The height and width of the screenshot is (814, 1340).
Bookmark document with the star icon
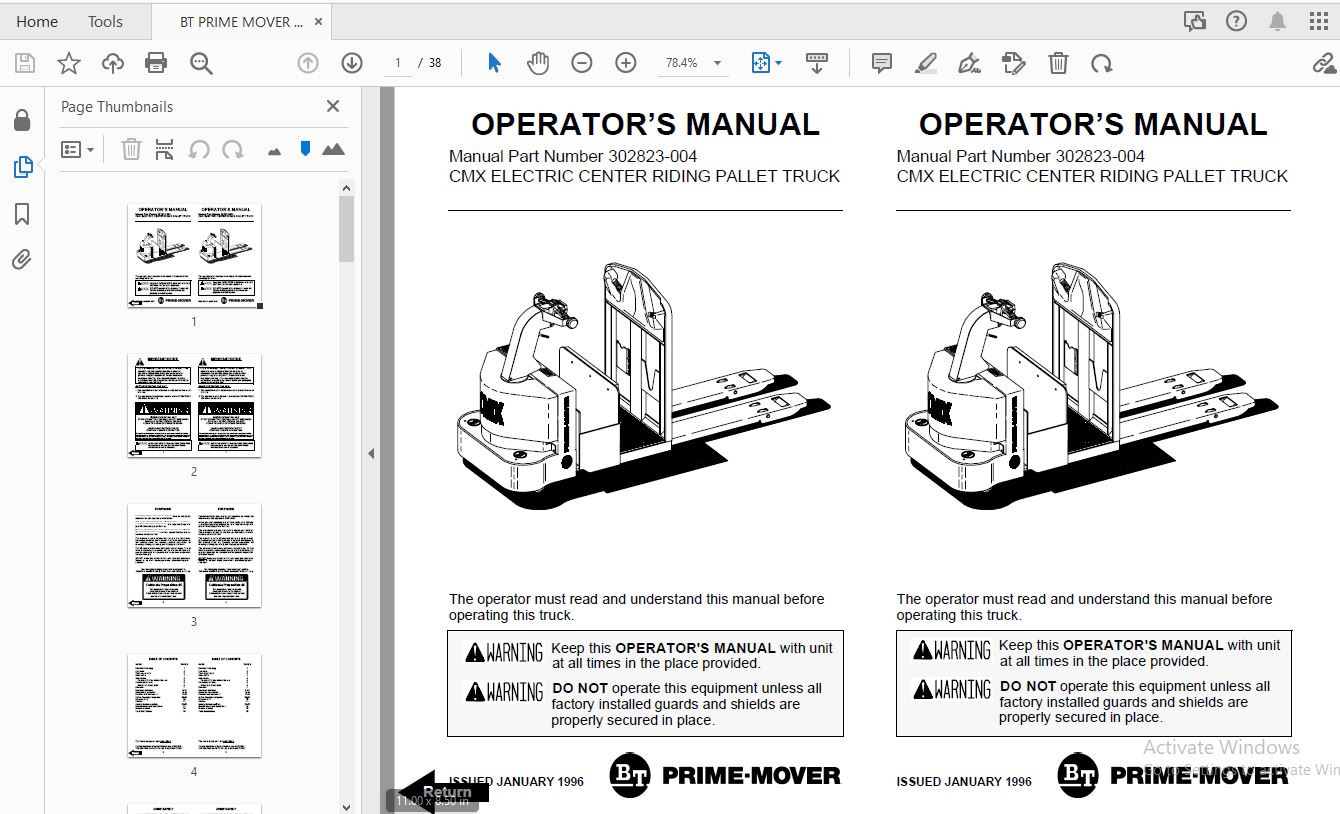point(69,64)
